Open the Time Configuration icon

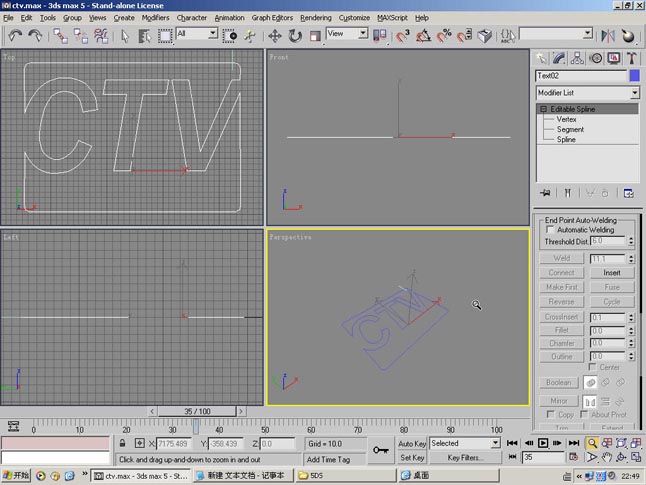pyautogui.click(x=573, y=457)
